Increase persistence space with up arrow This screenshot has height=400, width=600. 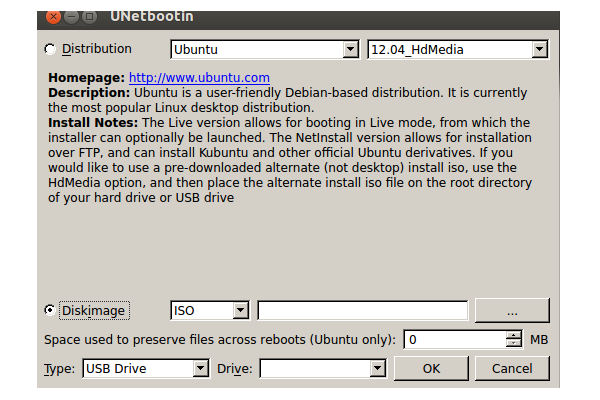[514, 335]
